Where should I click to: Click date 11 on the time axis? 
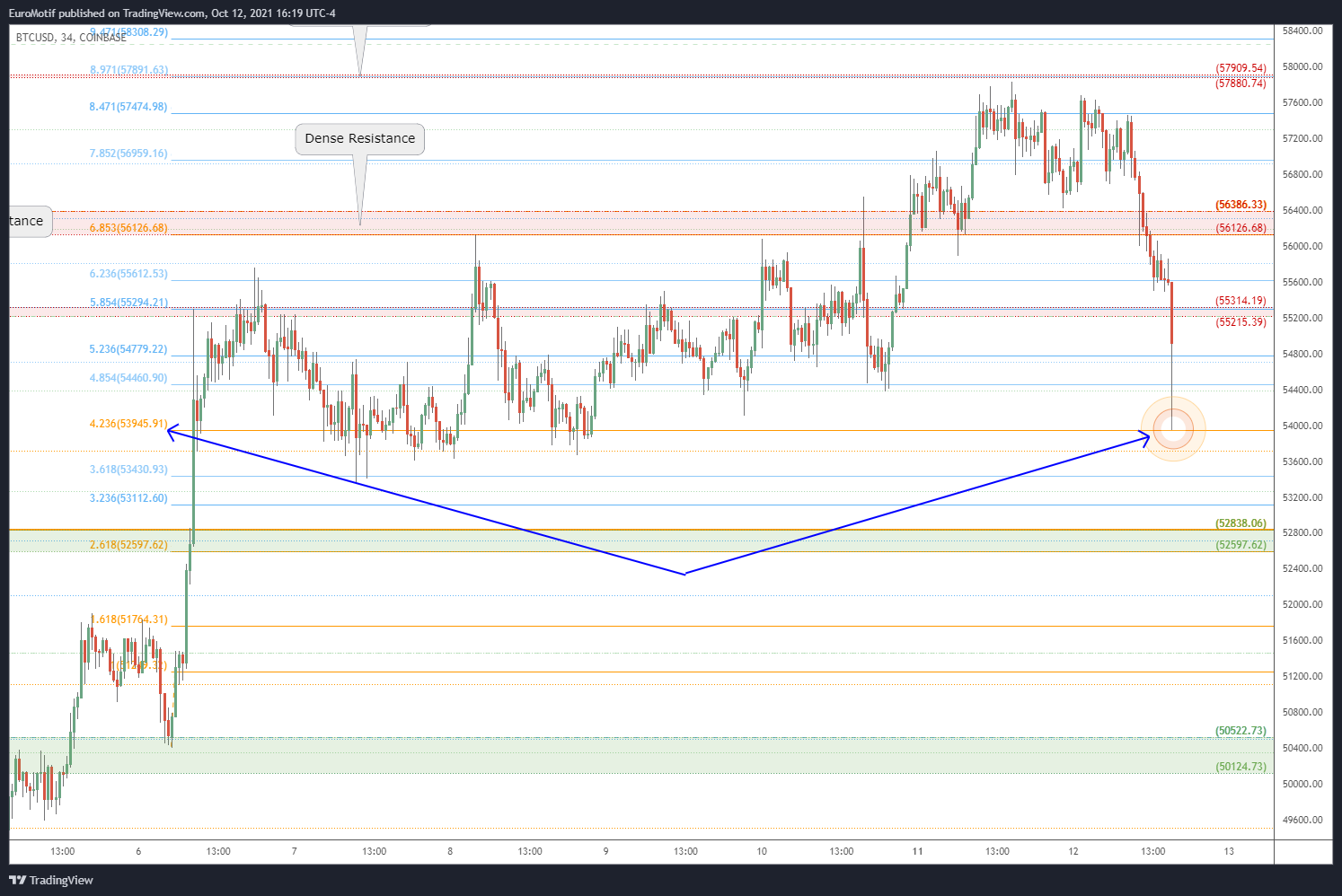point(917,851)
